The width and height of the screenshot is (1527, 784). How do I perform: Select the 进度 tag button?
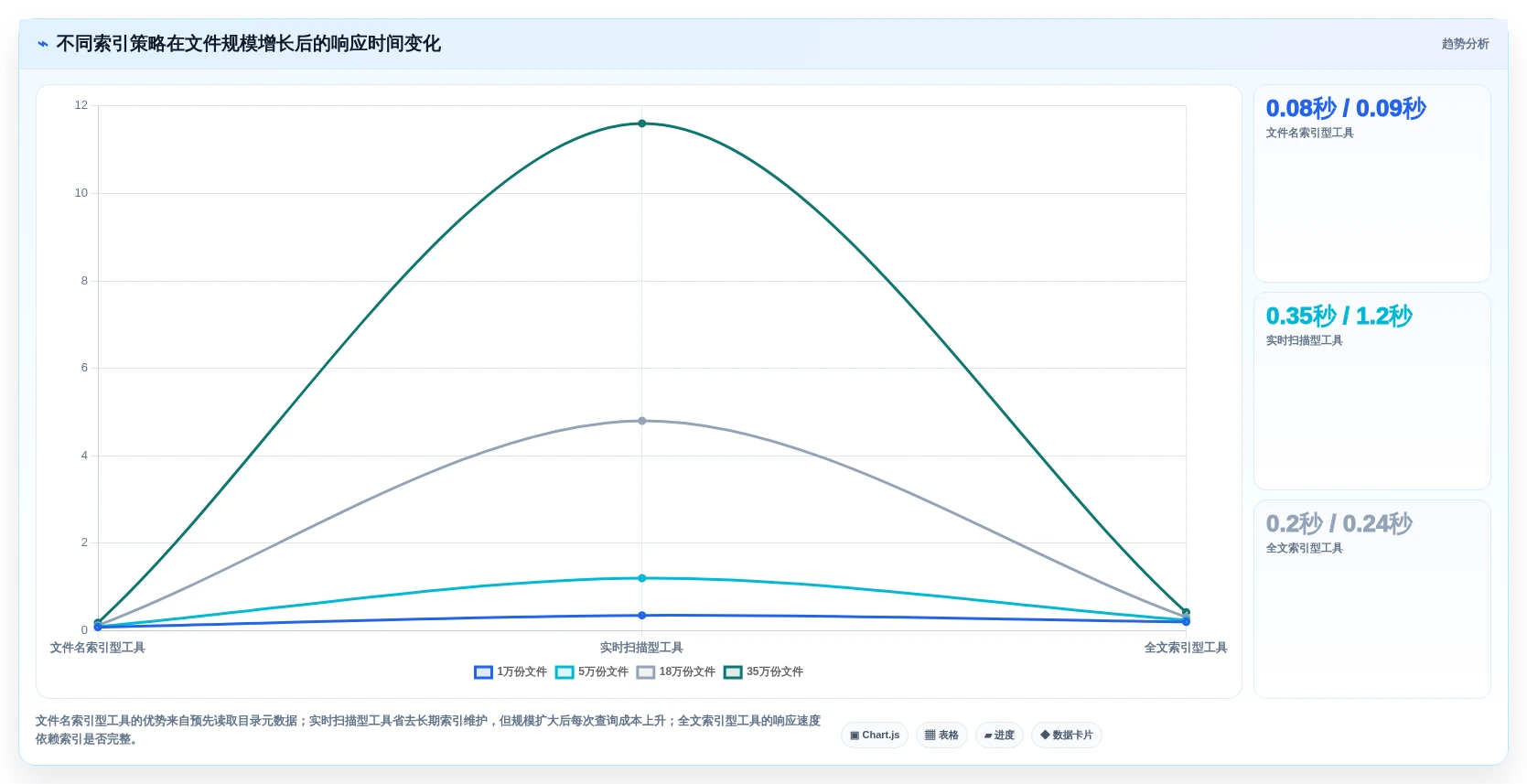pyautogui.click(x=999, y=736)
